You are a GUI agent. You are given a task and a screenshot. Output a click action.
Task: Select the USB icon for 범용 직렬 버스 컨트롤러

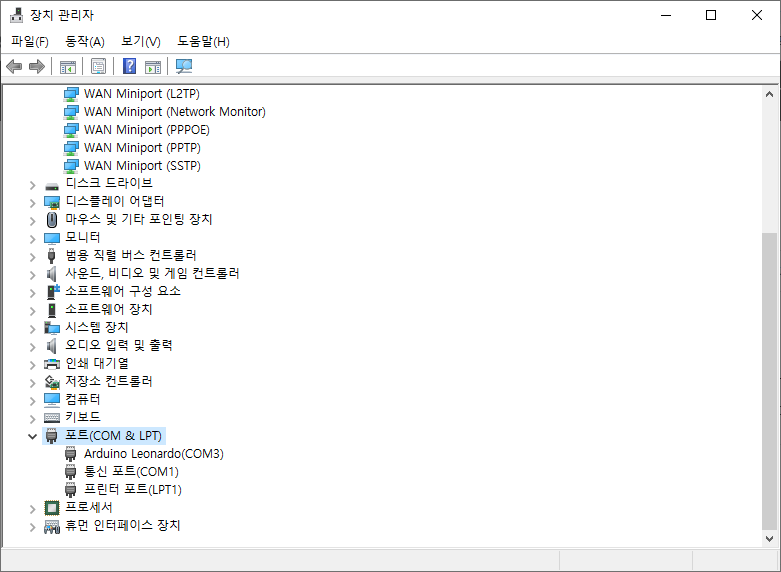pos(51,256)
